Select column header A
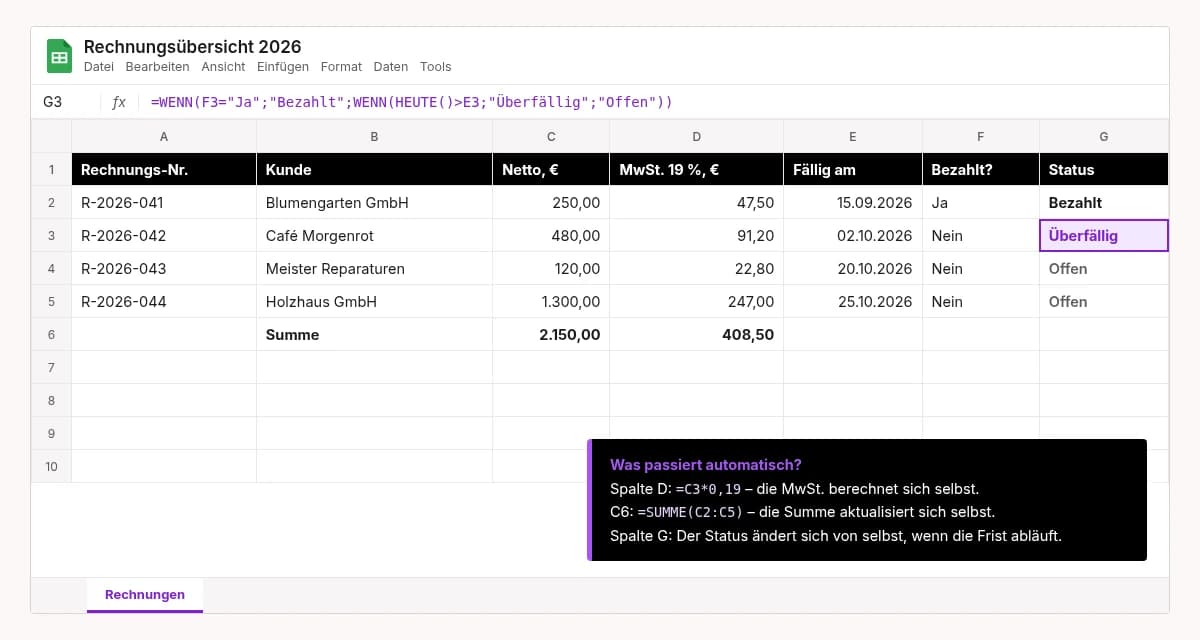 point(164,136)
